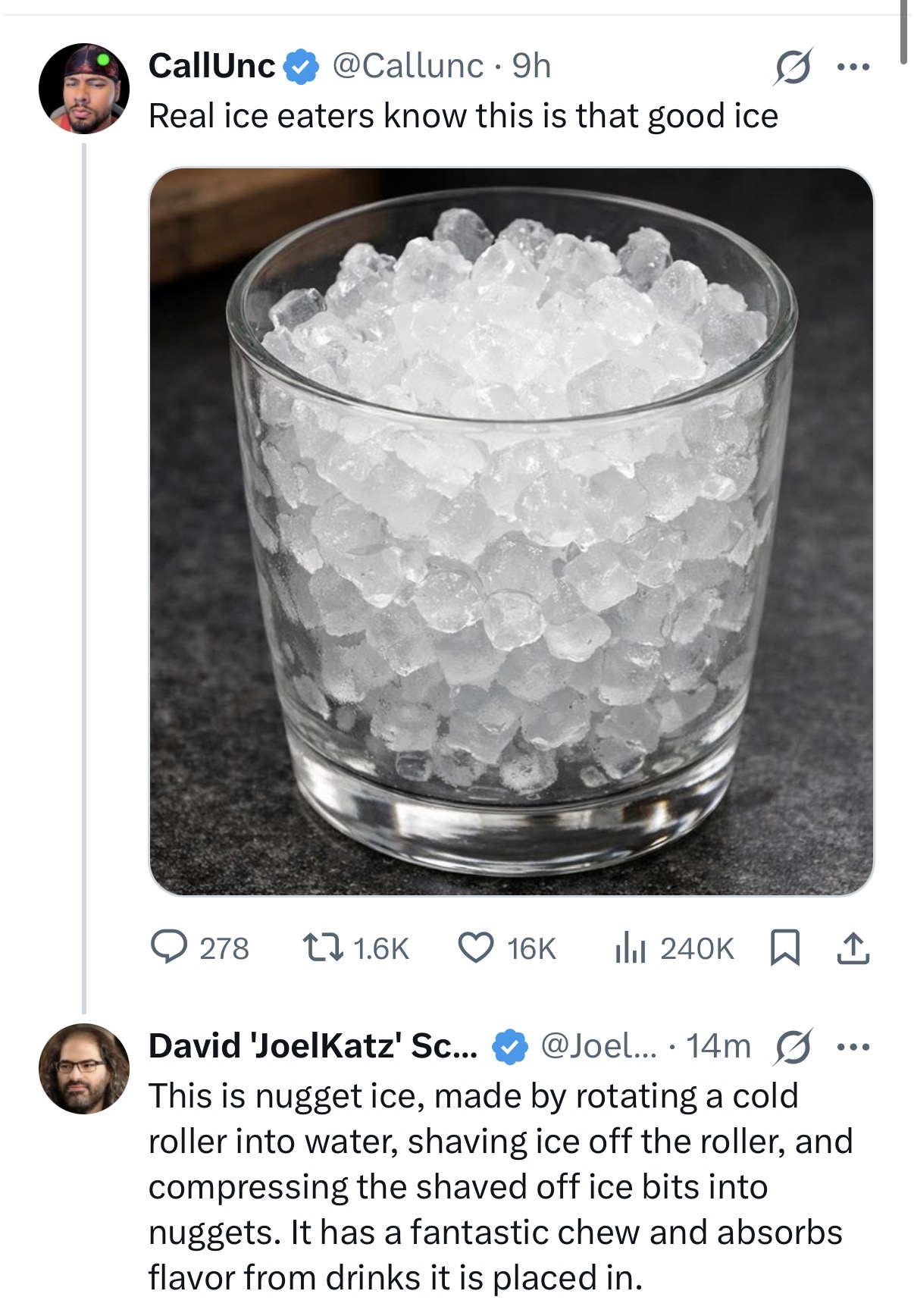
Task: Open CallUnc's profile avatar
Action: 84,89
